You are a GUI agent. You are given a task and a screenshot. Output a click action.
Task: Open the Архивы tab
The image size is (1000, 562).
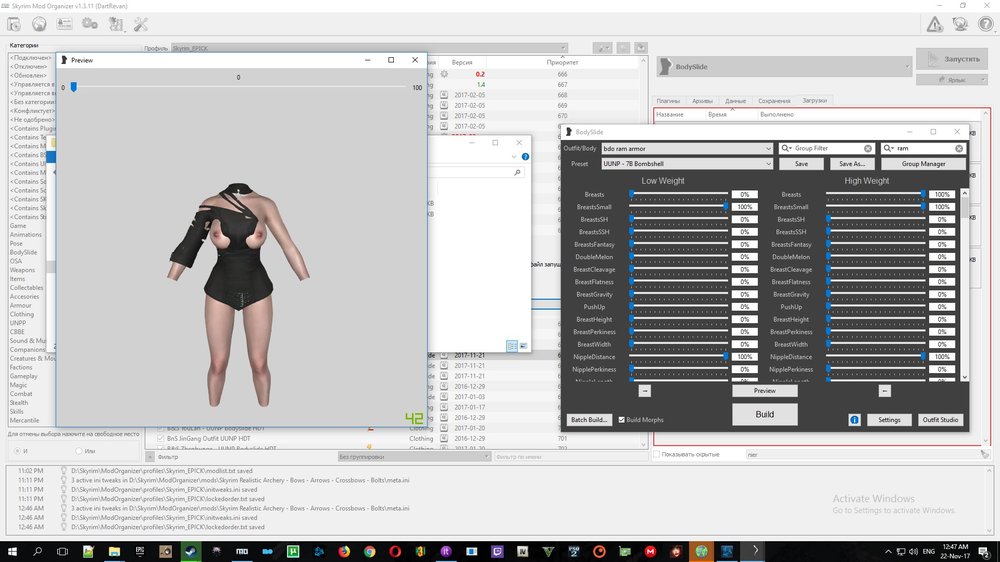coord(702,101)
